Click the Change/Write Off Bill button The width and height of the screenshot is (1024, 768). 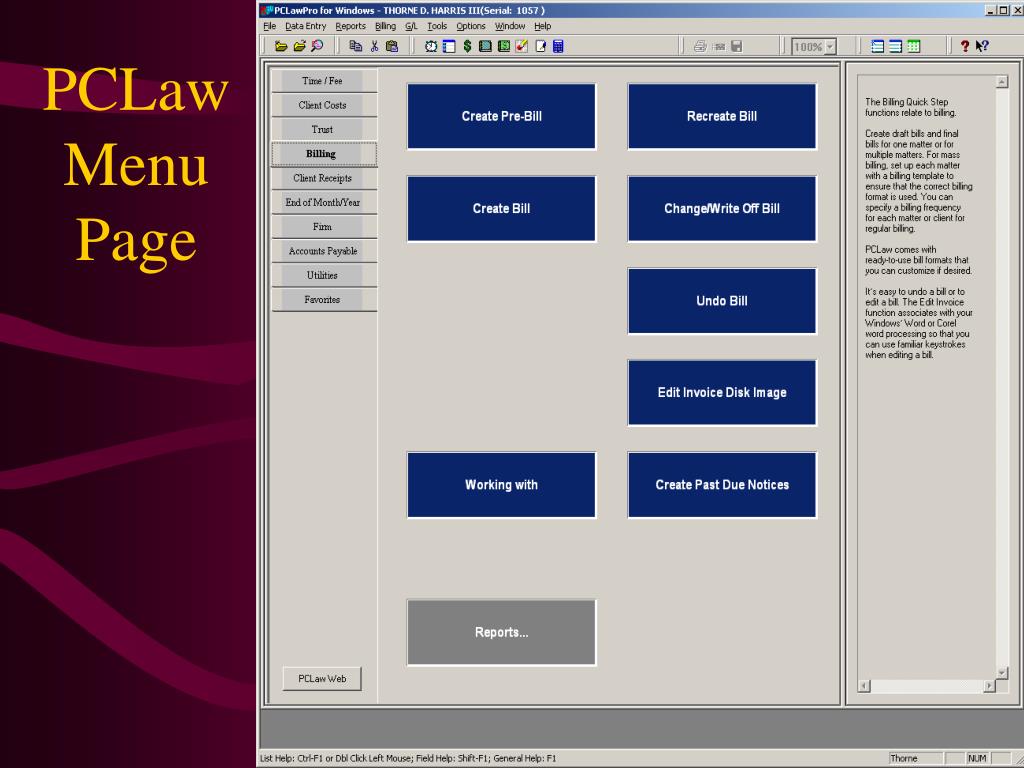(x=722, y=208)
